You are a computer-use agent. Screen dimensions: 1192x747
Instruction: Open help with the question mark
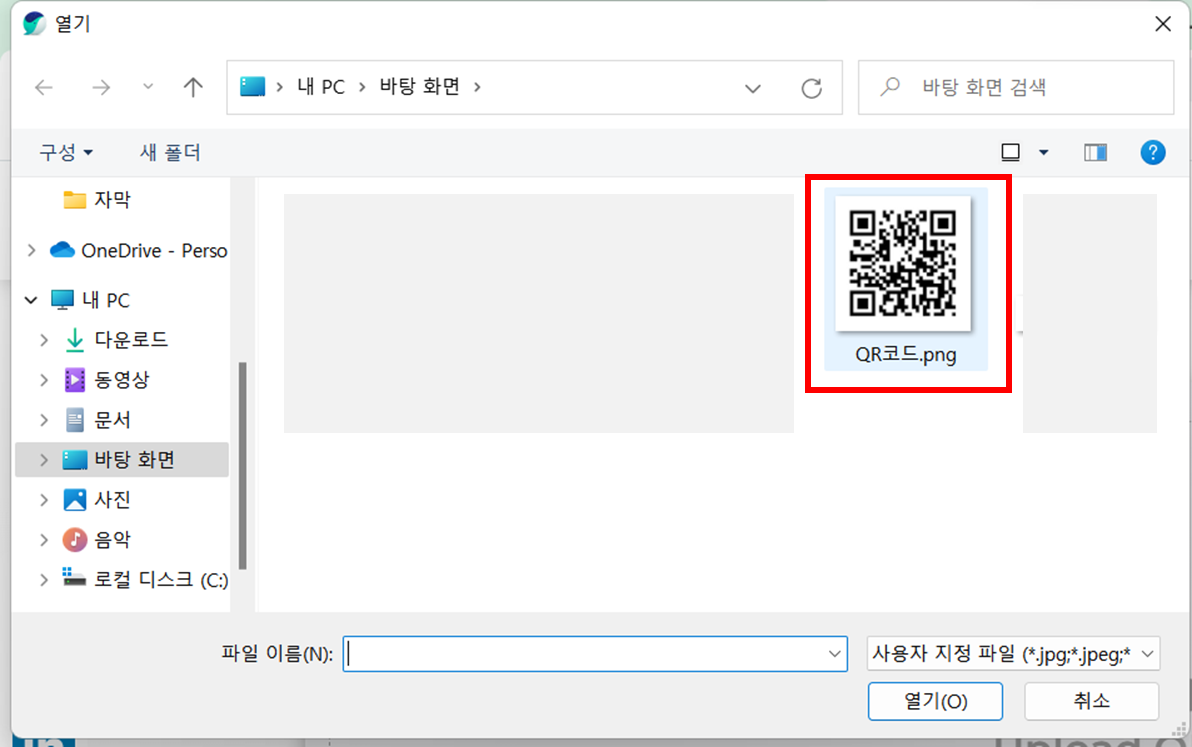coord(1152,152)
